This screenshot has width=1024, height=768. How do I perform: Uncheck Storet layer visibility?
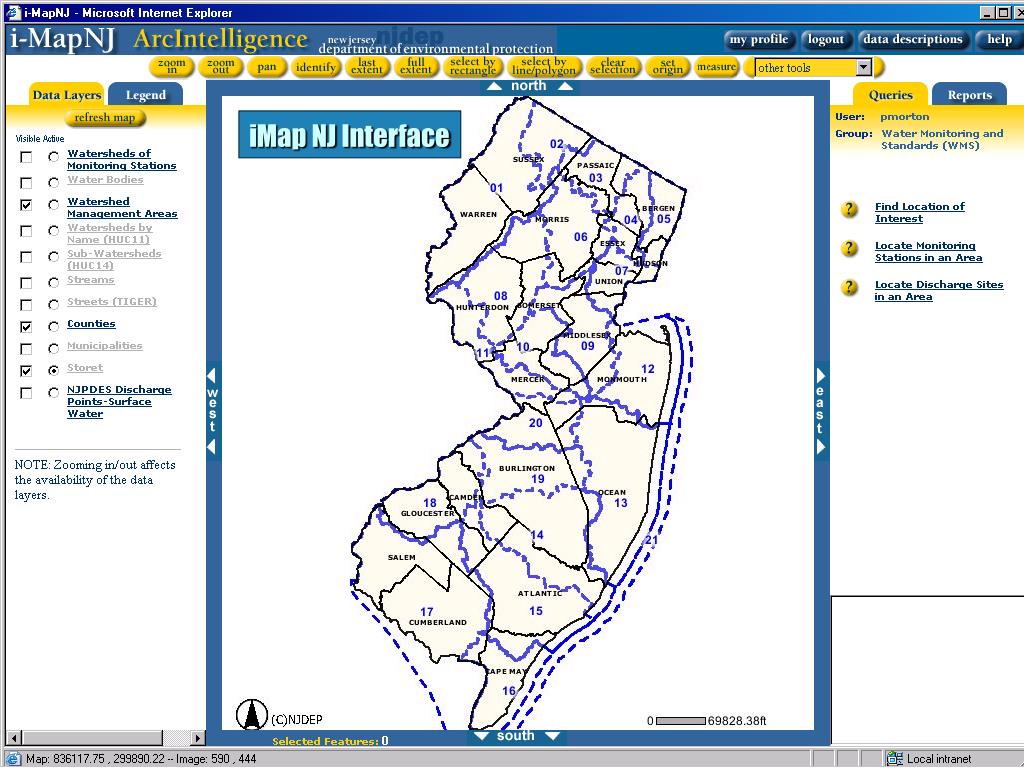(26, 371)
